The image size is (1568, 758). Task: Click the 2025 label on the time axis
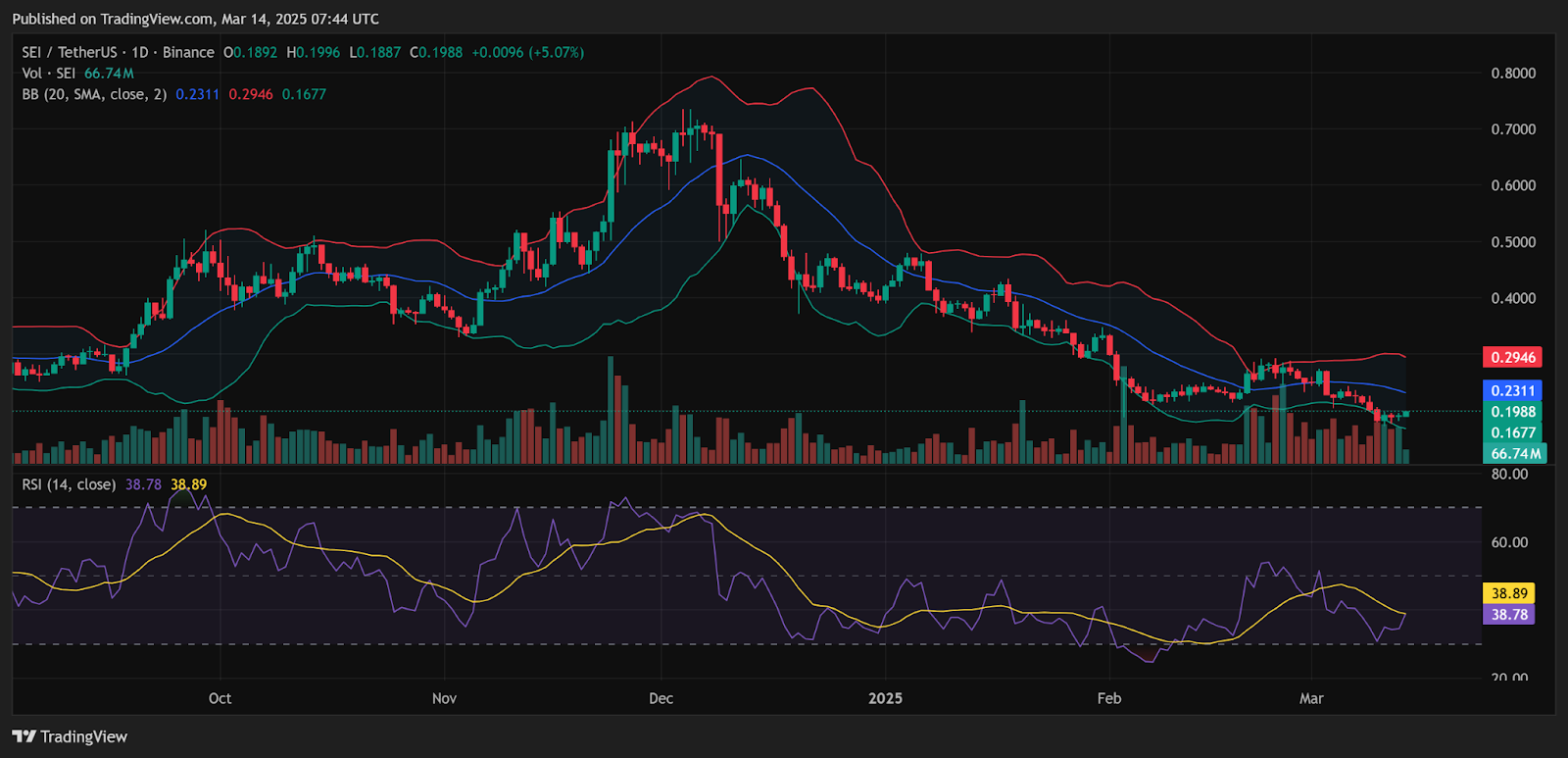pyautogui.click(x=885, y=698)
